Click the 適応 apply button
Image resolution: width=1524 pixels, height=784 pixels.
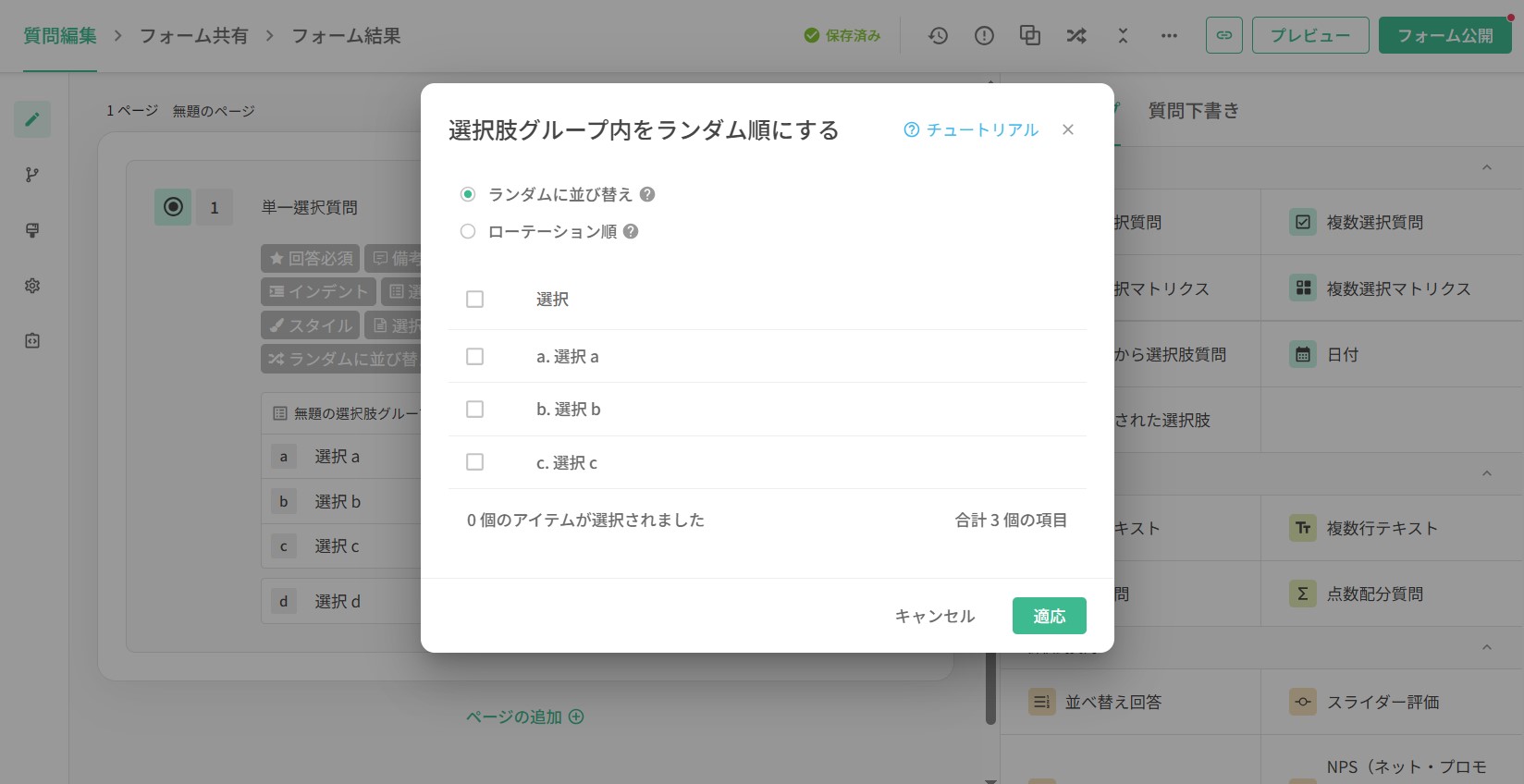point(1050,616)
